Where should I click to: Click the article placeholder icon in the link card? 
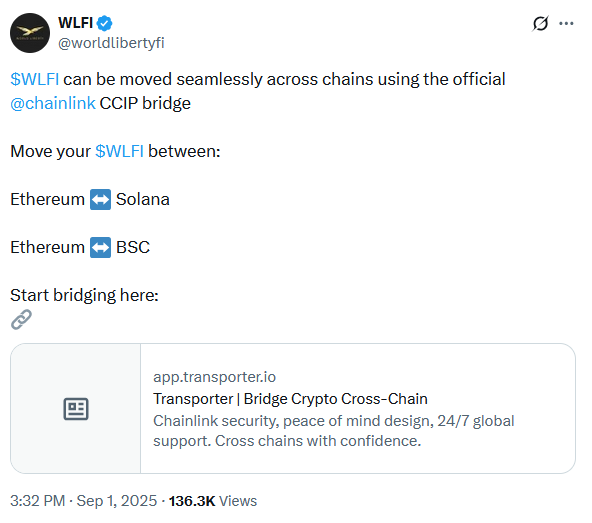76,409
